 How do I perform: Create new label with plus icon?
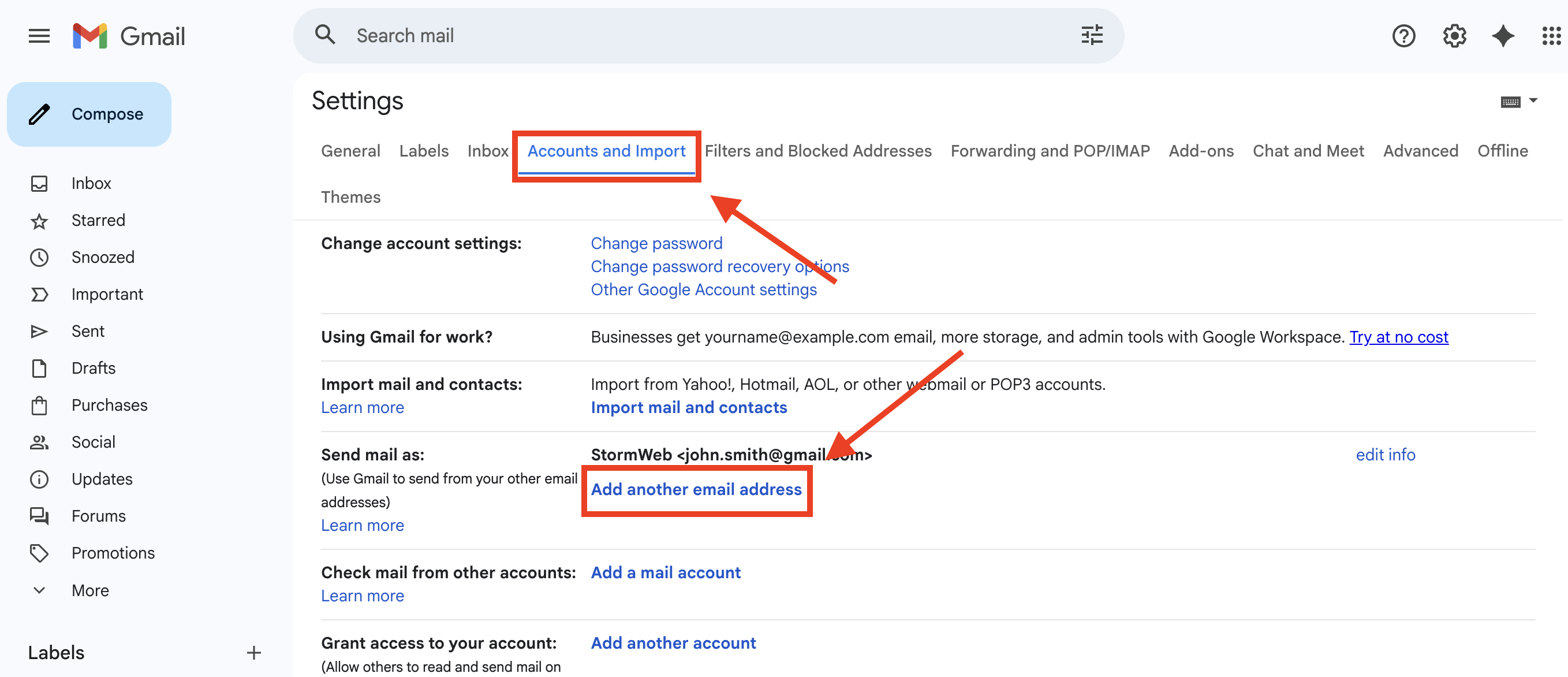pos(254,653)
